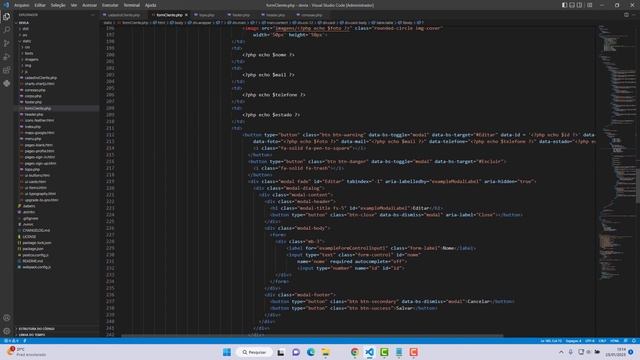Expand the js folder
Screen dimensions: 640x360
(25, 71)
